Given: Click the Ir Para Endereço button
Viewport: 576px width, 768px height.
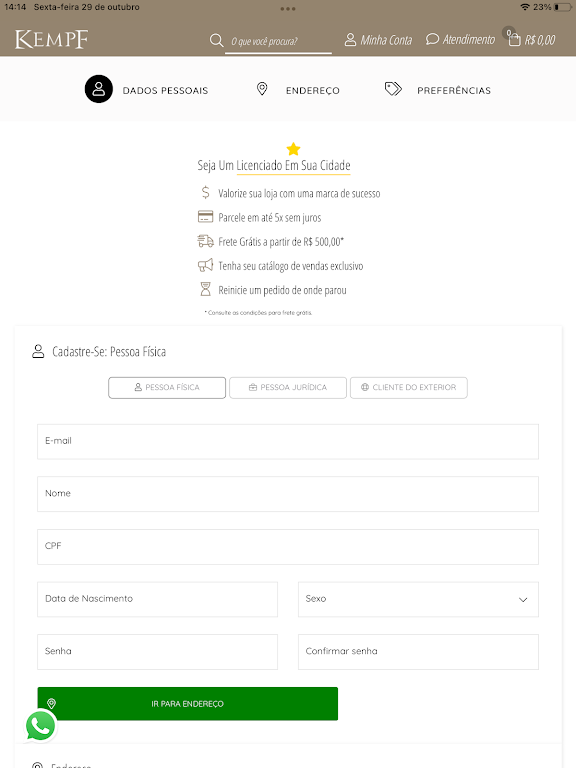Looking at the screenshot, I should 188,704.
